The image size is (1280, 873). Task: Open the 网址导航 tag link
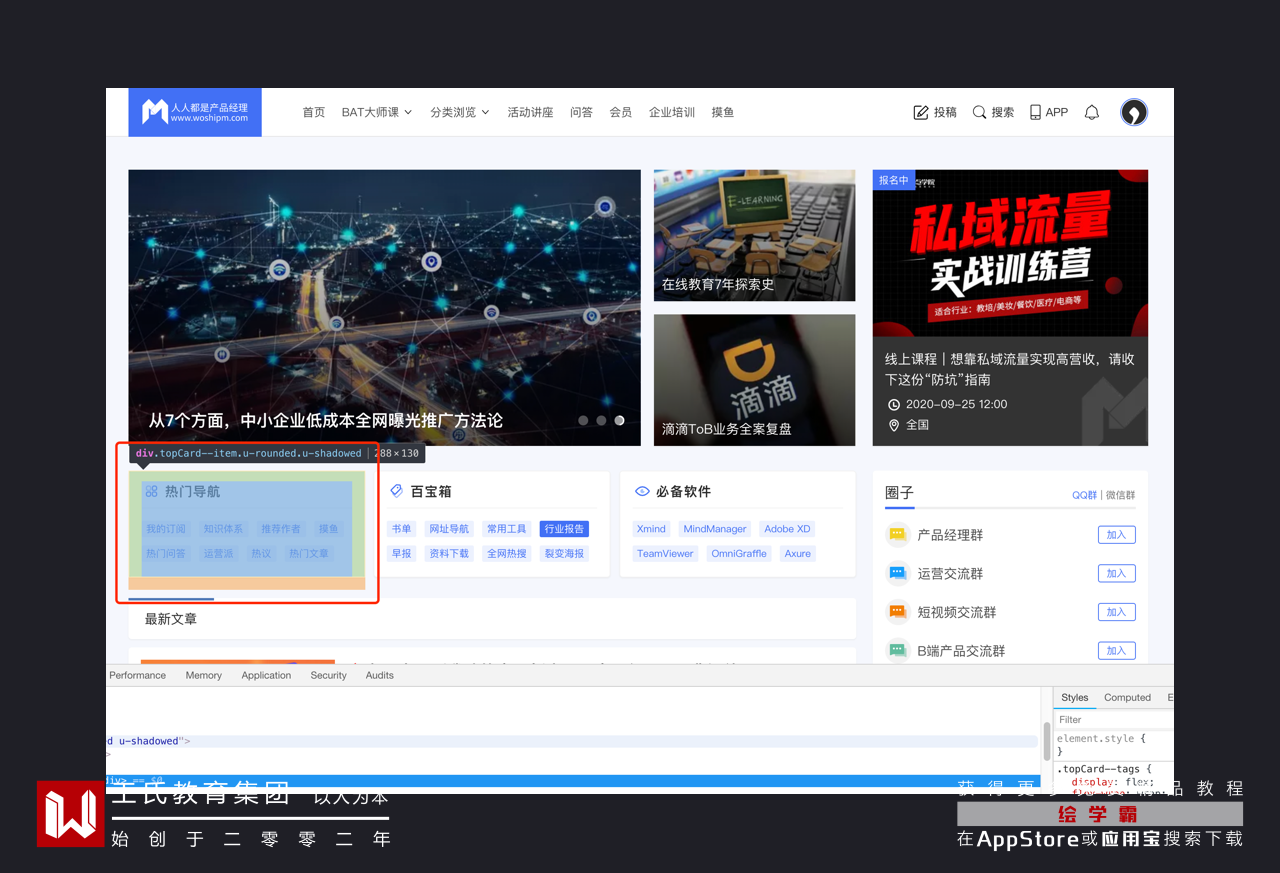pyautogui.click(x=448, y=529)
